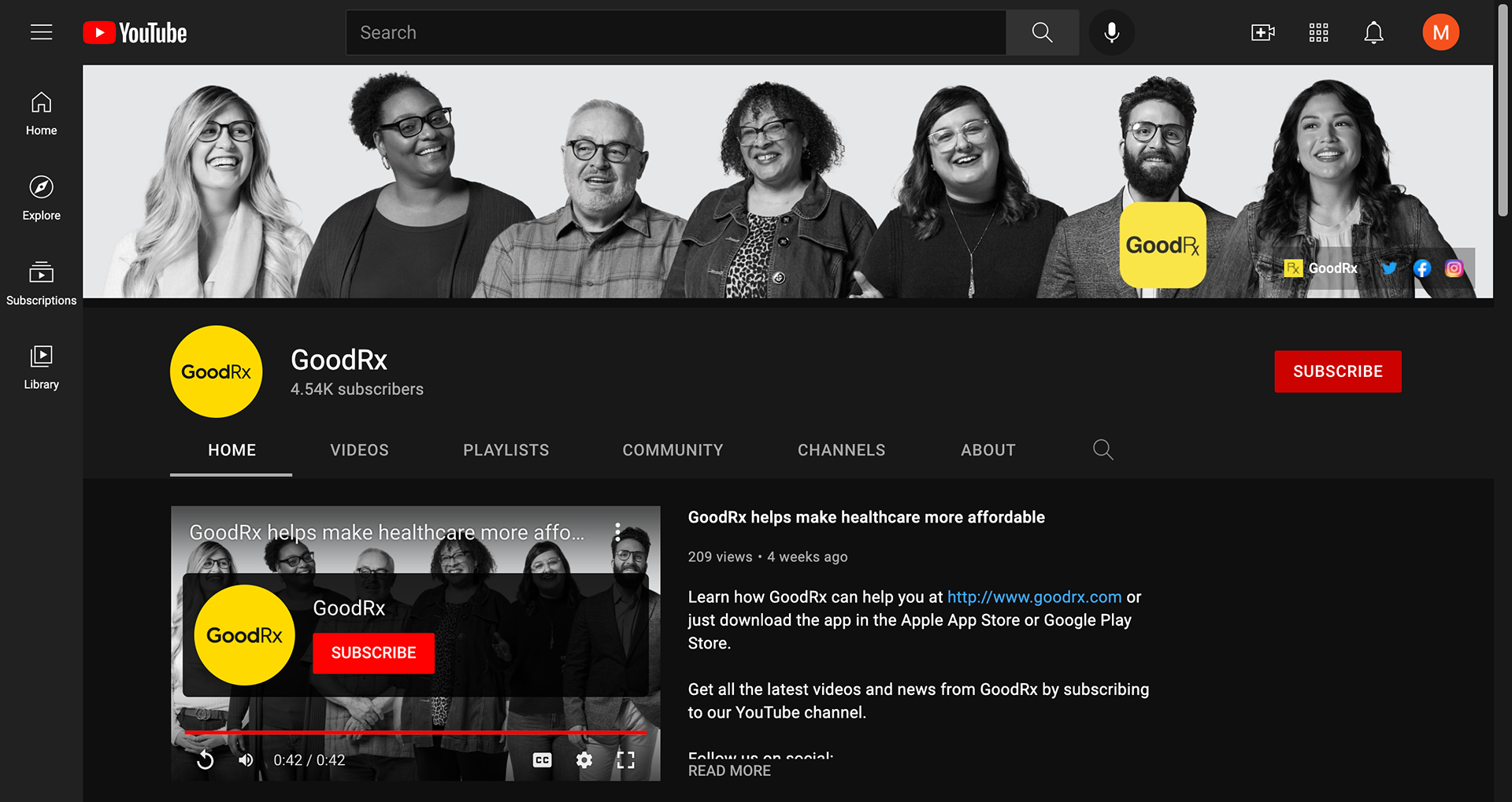Image resolution: width=1512 pixels, height=802 pixels.
Task: Click the video progress bar
Action: point(416,733)
